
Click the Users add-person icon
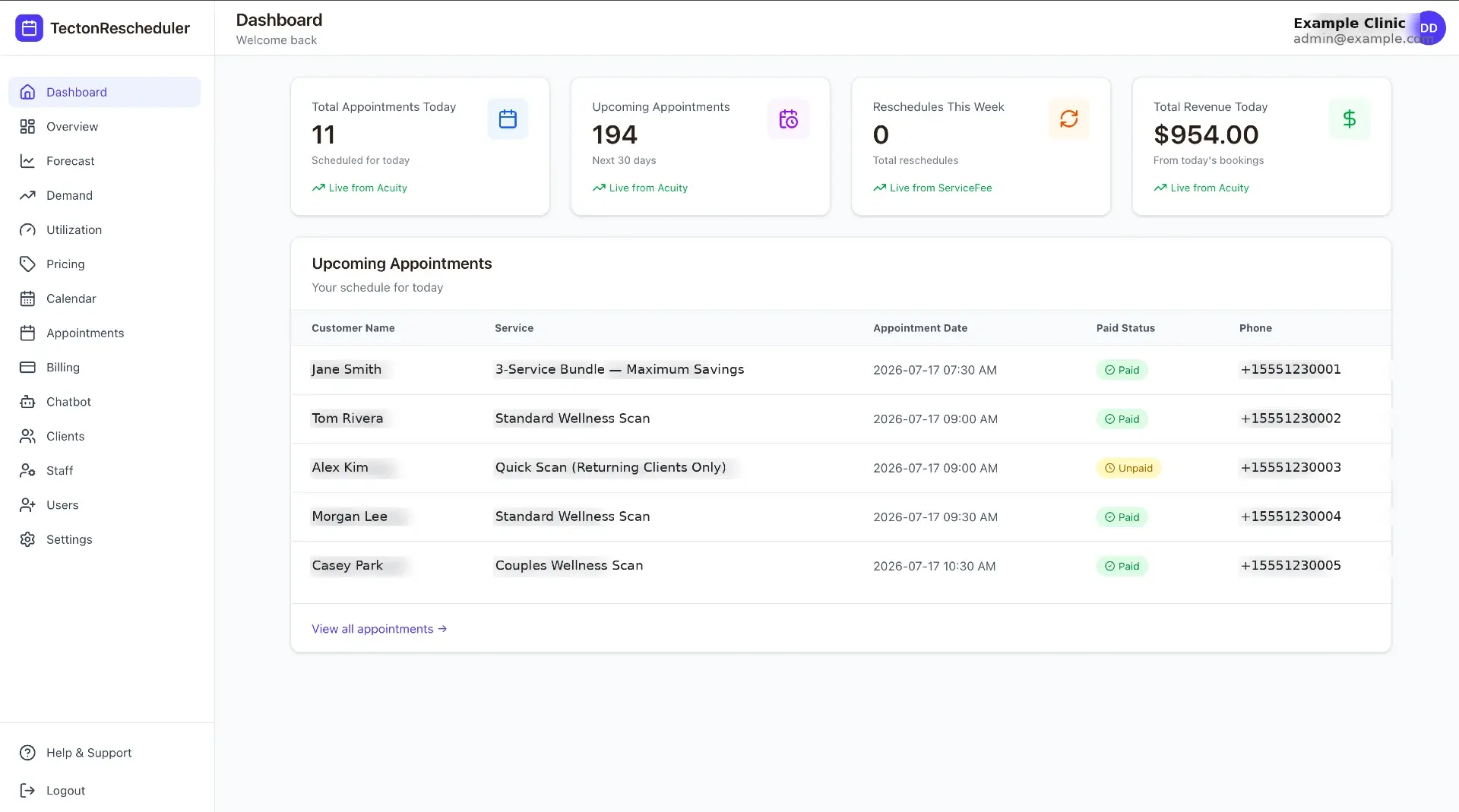point(27,505)
